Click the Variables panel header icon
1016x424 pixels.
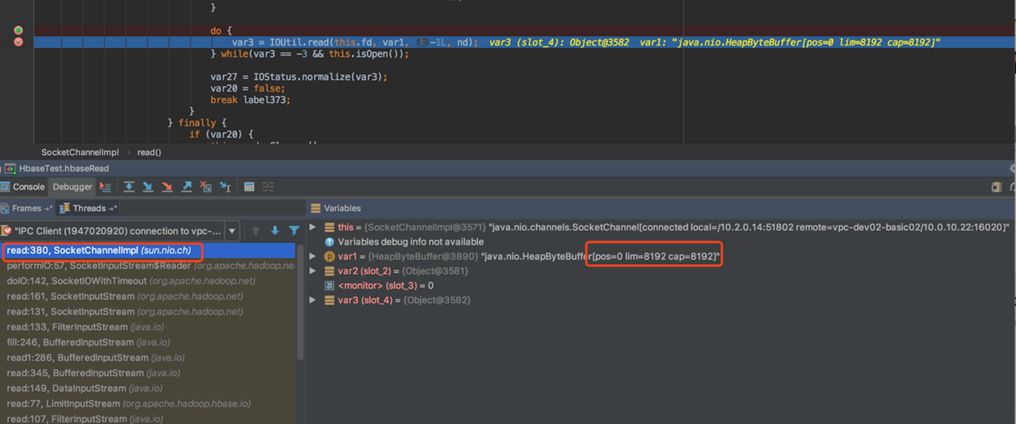pyautogui.click(x=316, y=208)
